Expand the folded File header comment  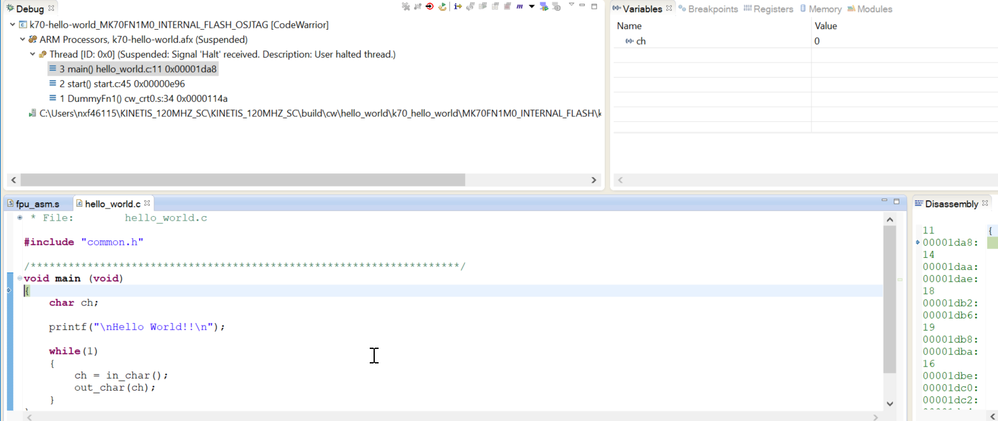[20, 218]
